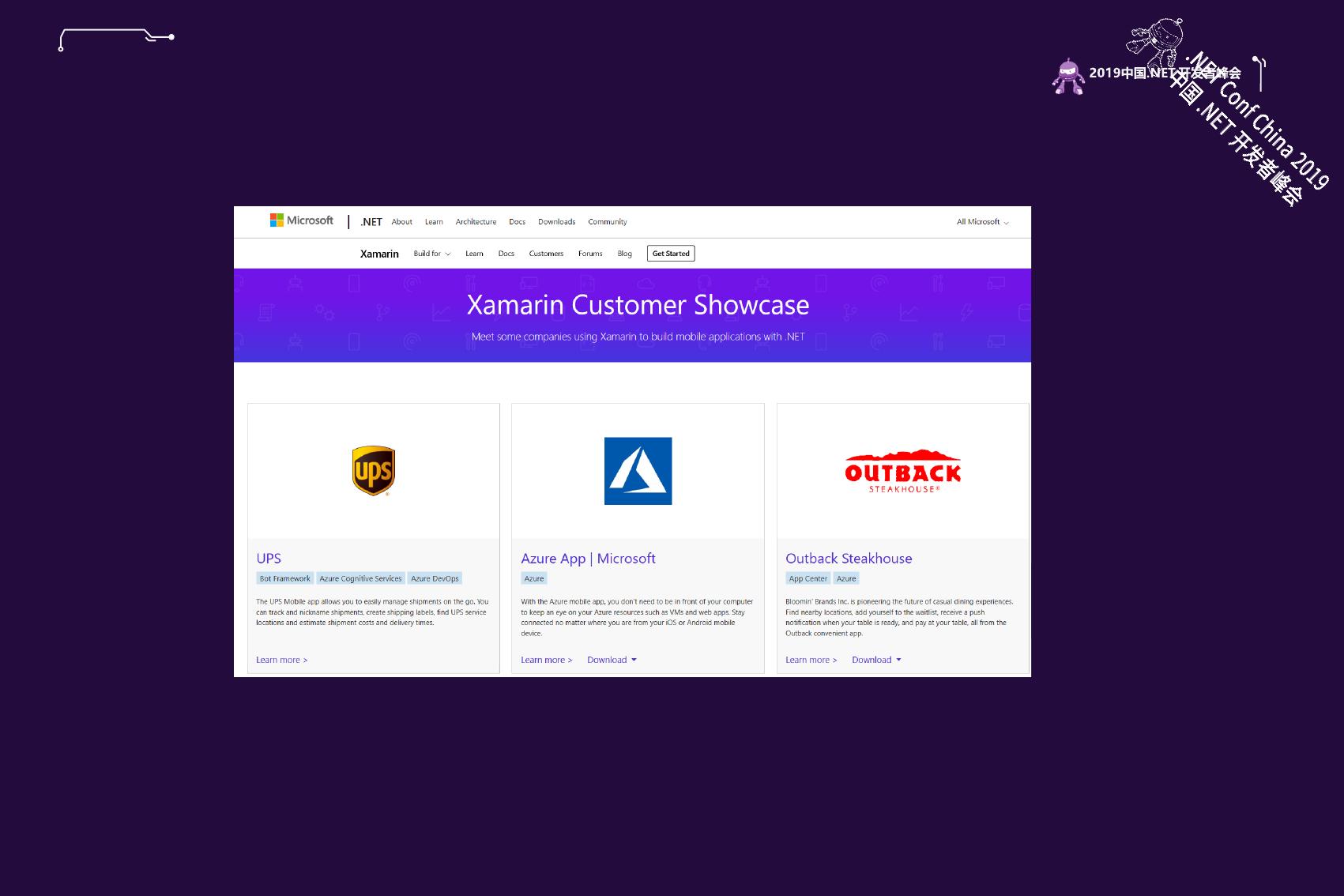1344x896 pixels.
Task: Go to the .NET home link
Action: coord(371,222)
